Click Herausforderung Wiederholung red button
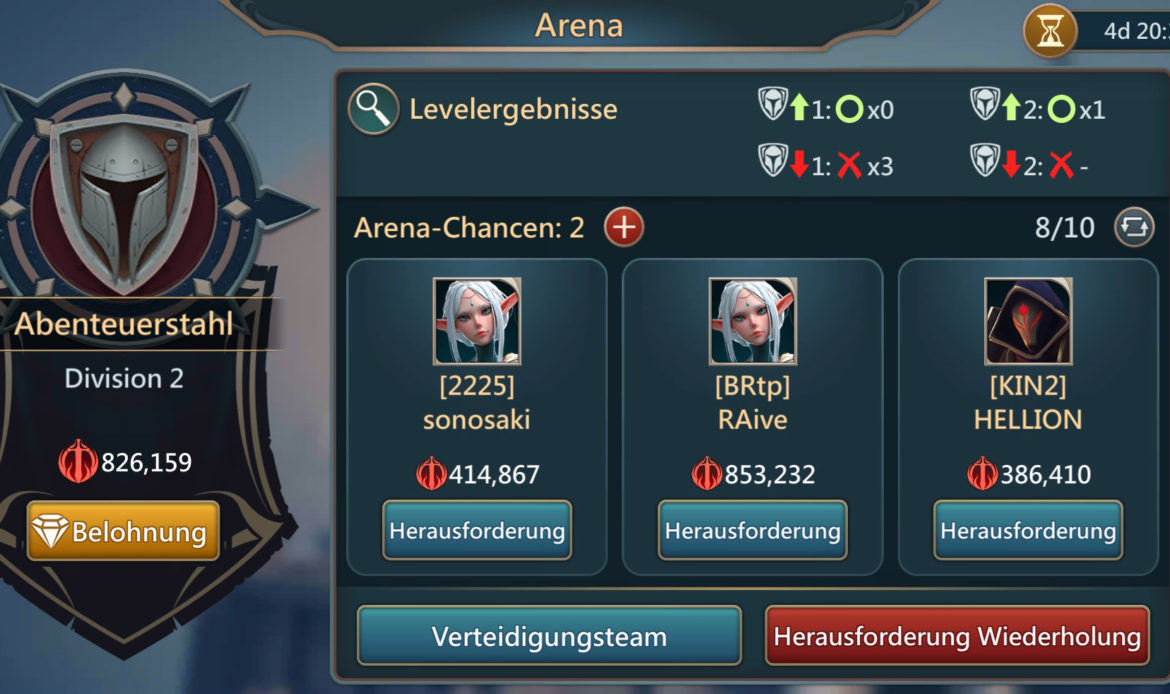1170x694 pixels. point(957,636)
